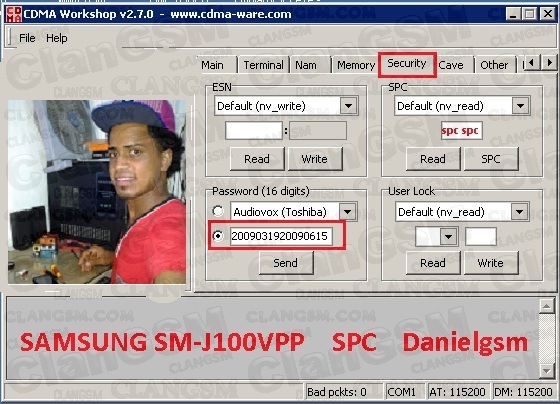Close the CDMA Workshop window
The width and height of the screenshot is (560, 404).
[547, 14]
